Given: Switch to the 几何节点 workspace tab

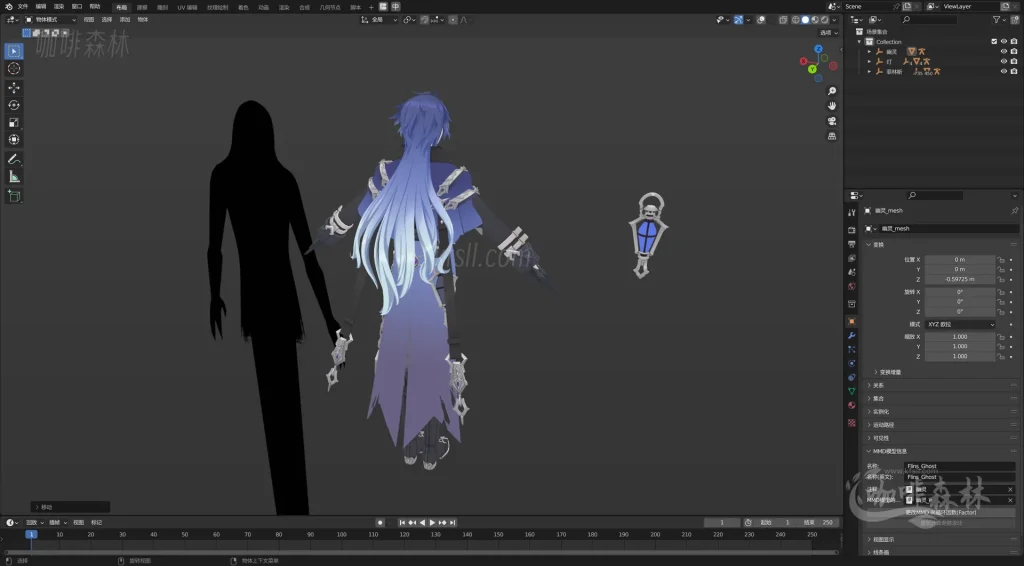Looking at the screenshot, I should pos(330,7).
